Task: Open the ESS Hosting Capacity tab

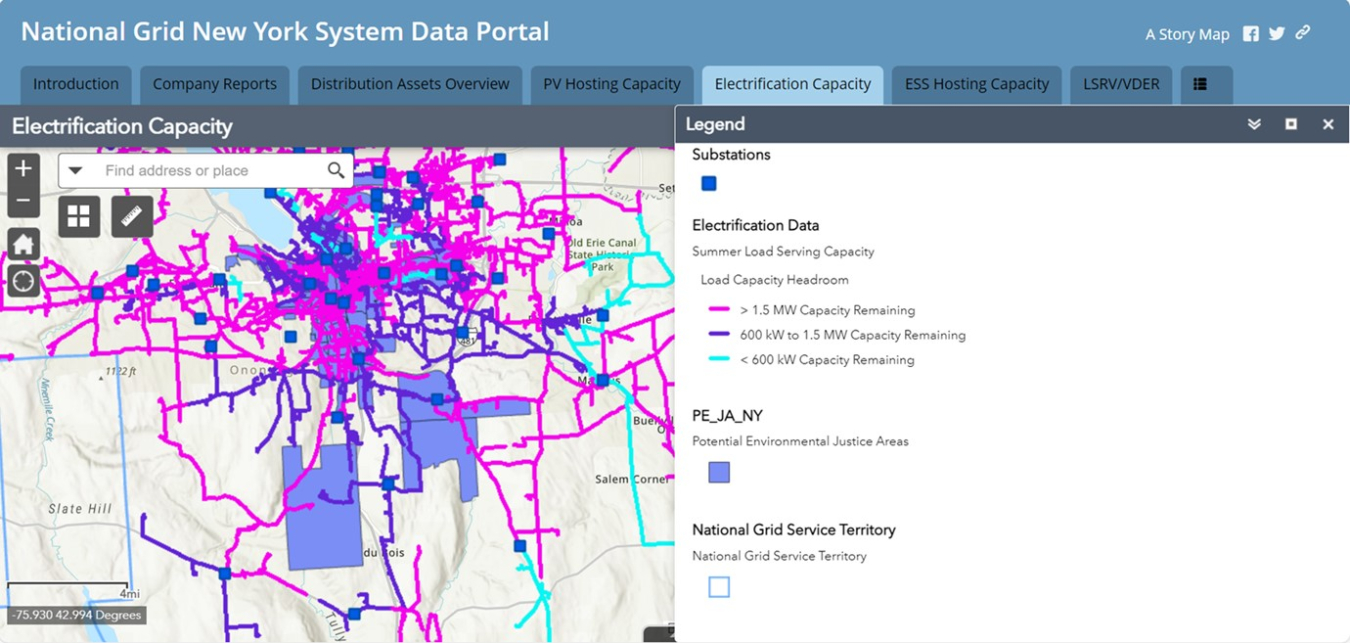Action: [977, 85]
